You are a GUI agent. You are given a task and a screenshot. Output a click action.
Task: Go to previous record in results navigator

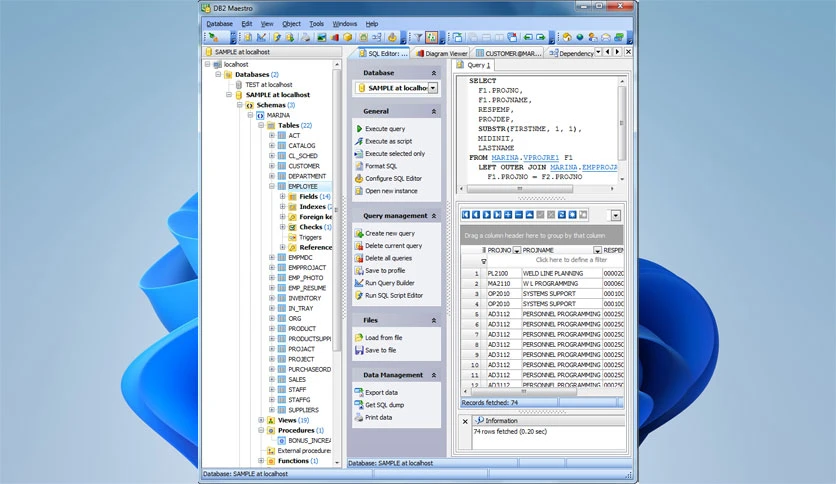476,215
